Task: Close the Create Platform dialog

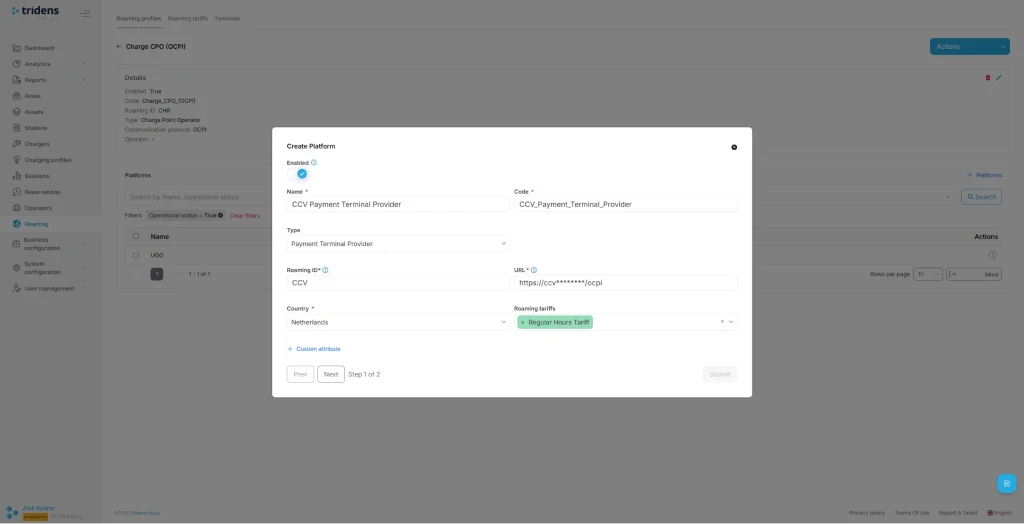Action: tap(734, 147)
